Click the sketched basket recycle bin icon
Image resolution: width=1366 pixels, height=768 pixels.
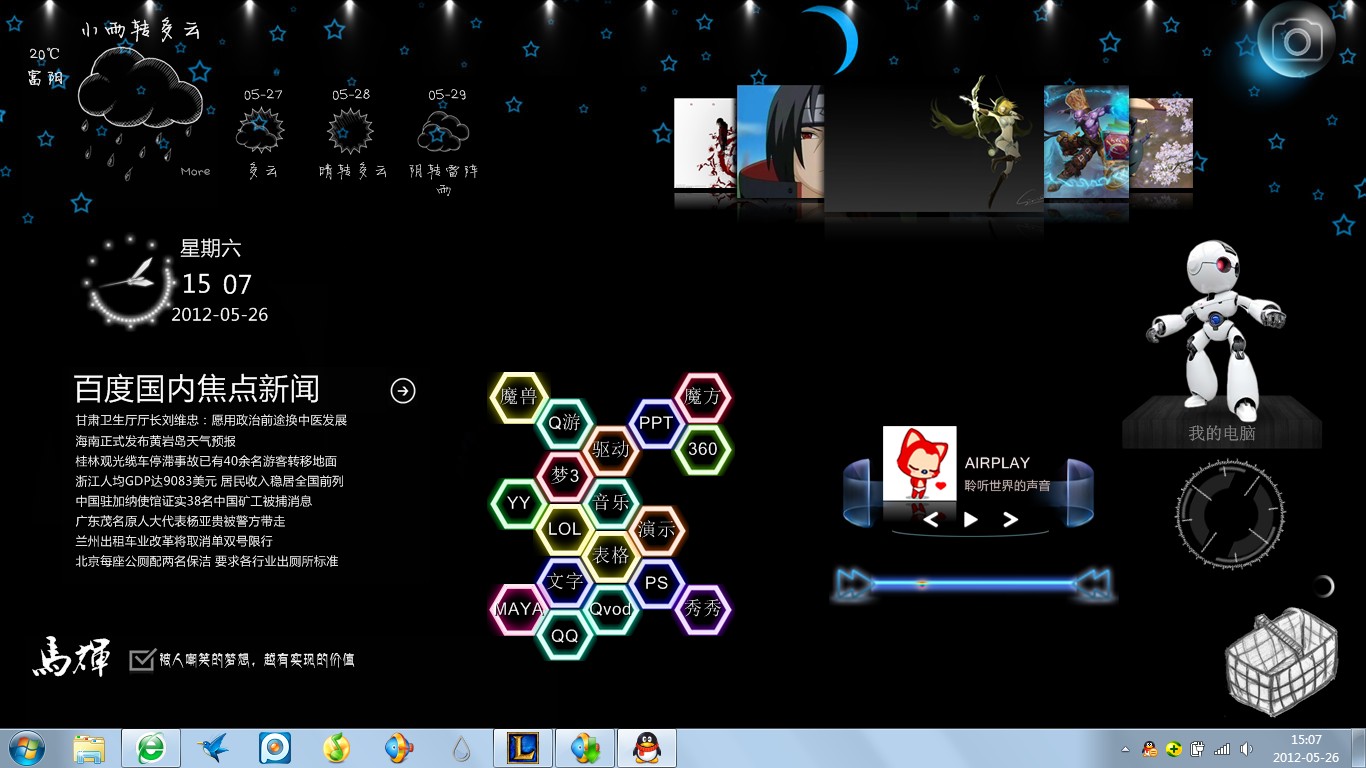click(x=1281, y=662)
